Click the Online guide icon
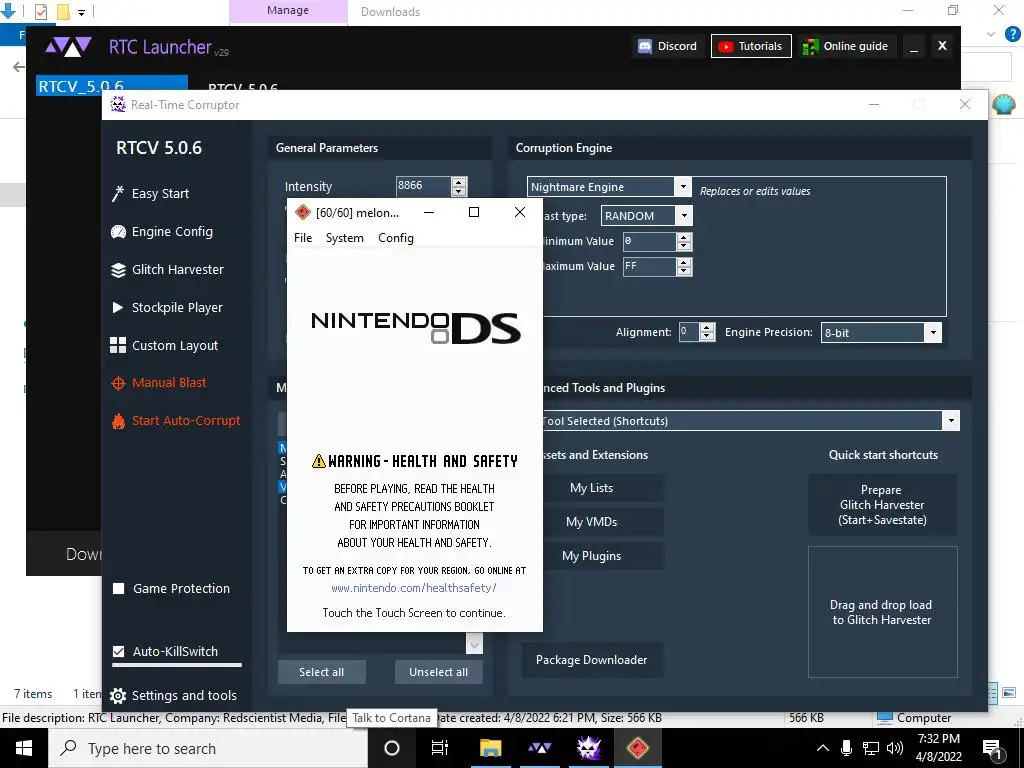This screenshot has width=1024, height=768. coord(810,46)
